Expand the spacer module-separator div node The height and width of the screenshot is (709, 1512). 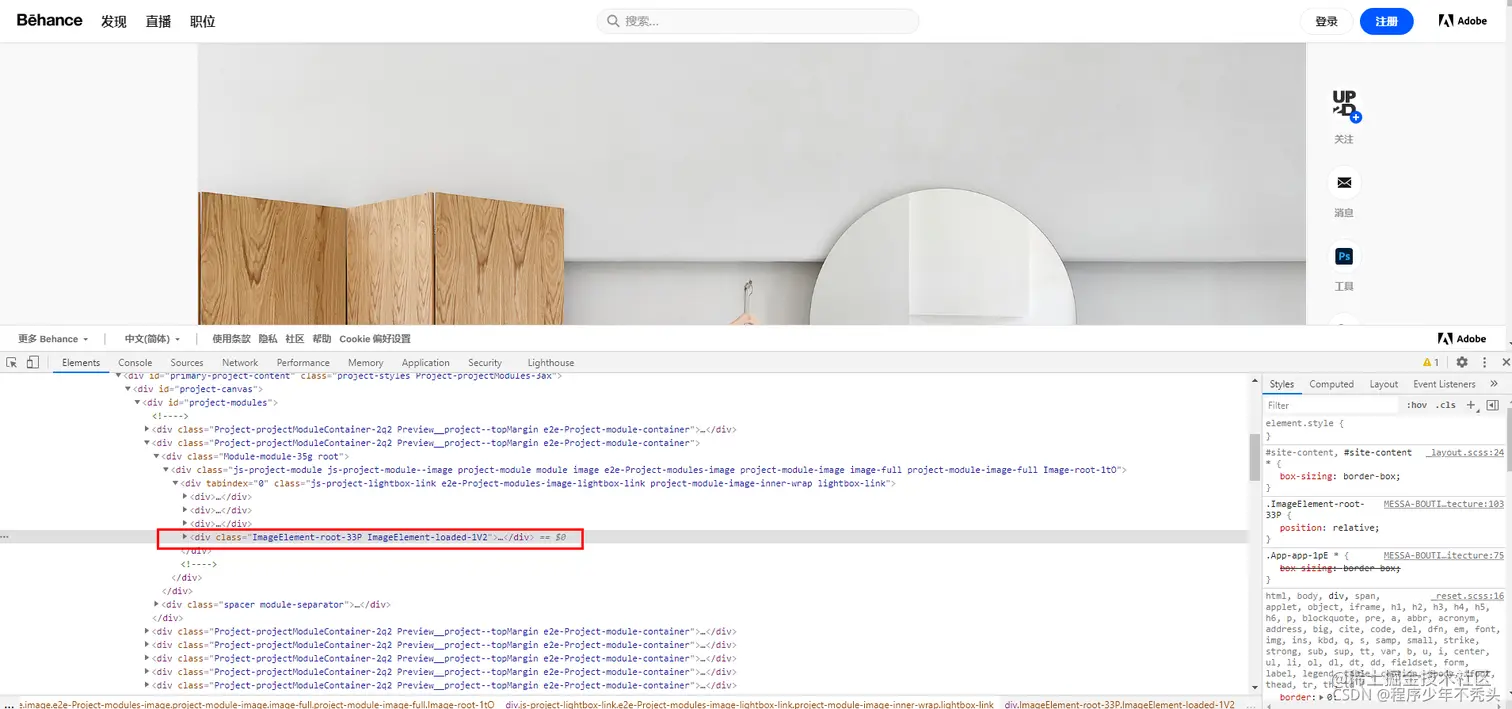point(157,604)
